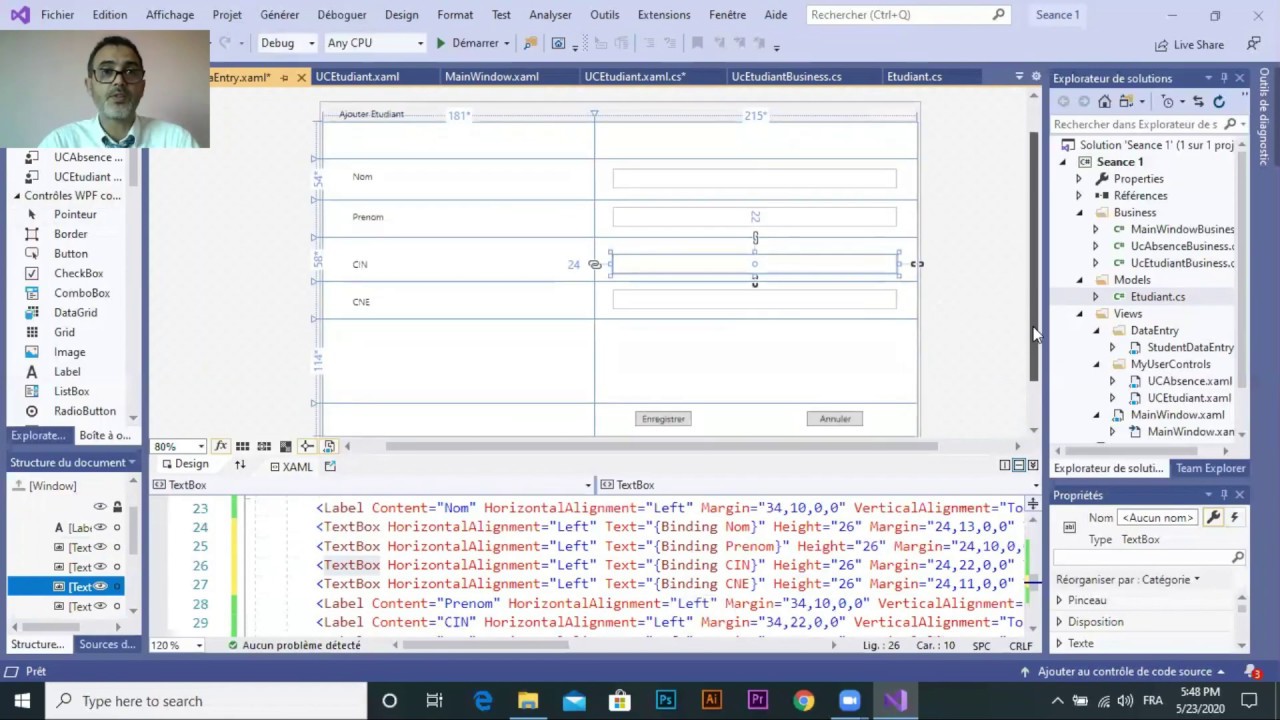The image size is (1280, 720).
Task: Expand the Properties node
Action: click(x=1079, y=179)
